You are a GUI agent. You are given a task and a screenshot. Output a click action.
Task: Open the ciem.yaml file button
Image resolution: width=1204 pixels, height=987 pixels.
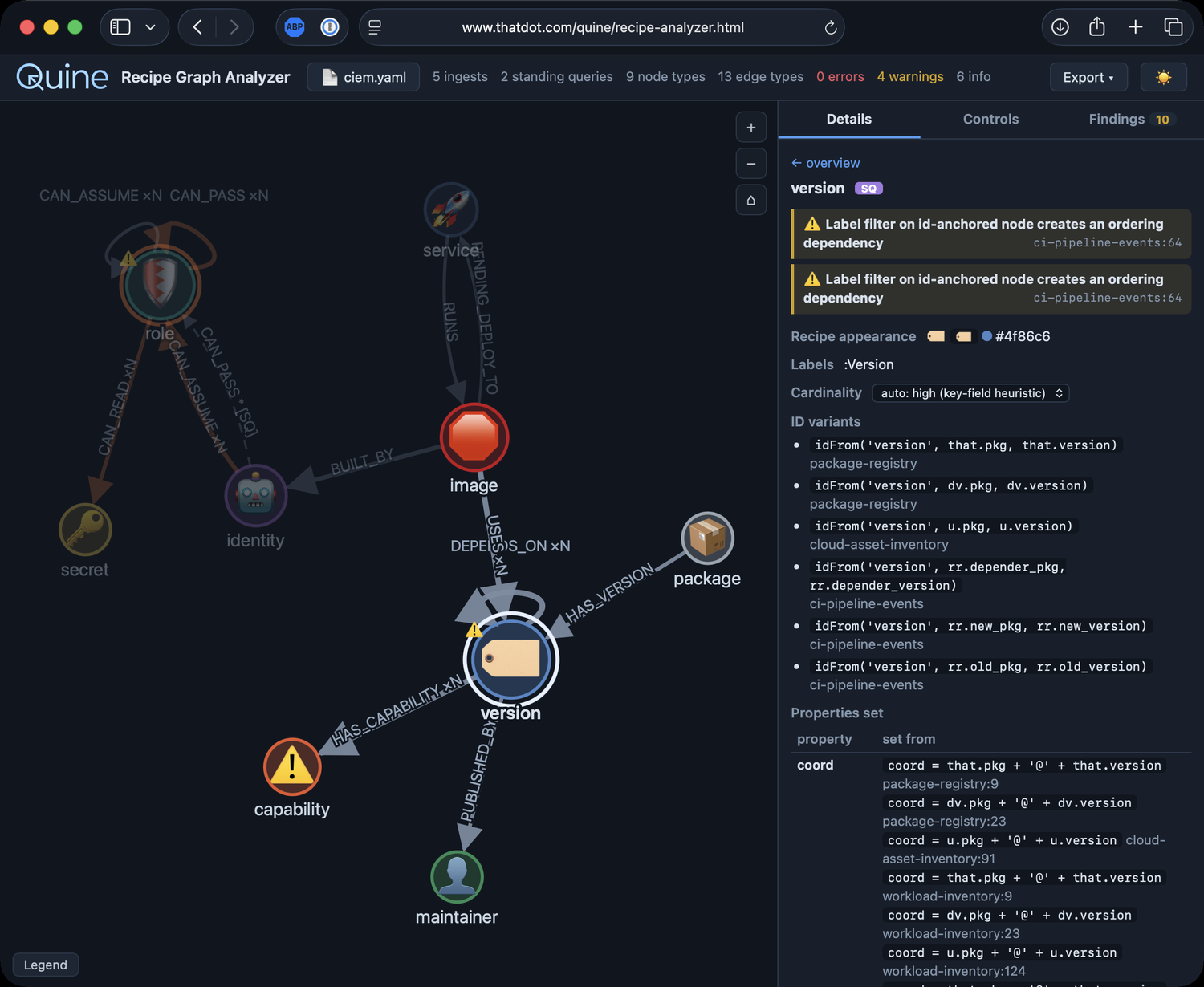tap(364, 77)
